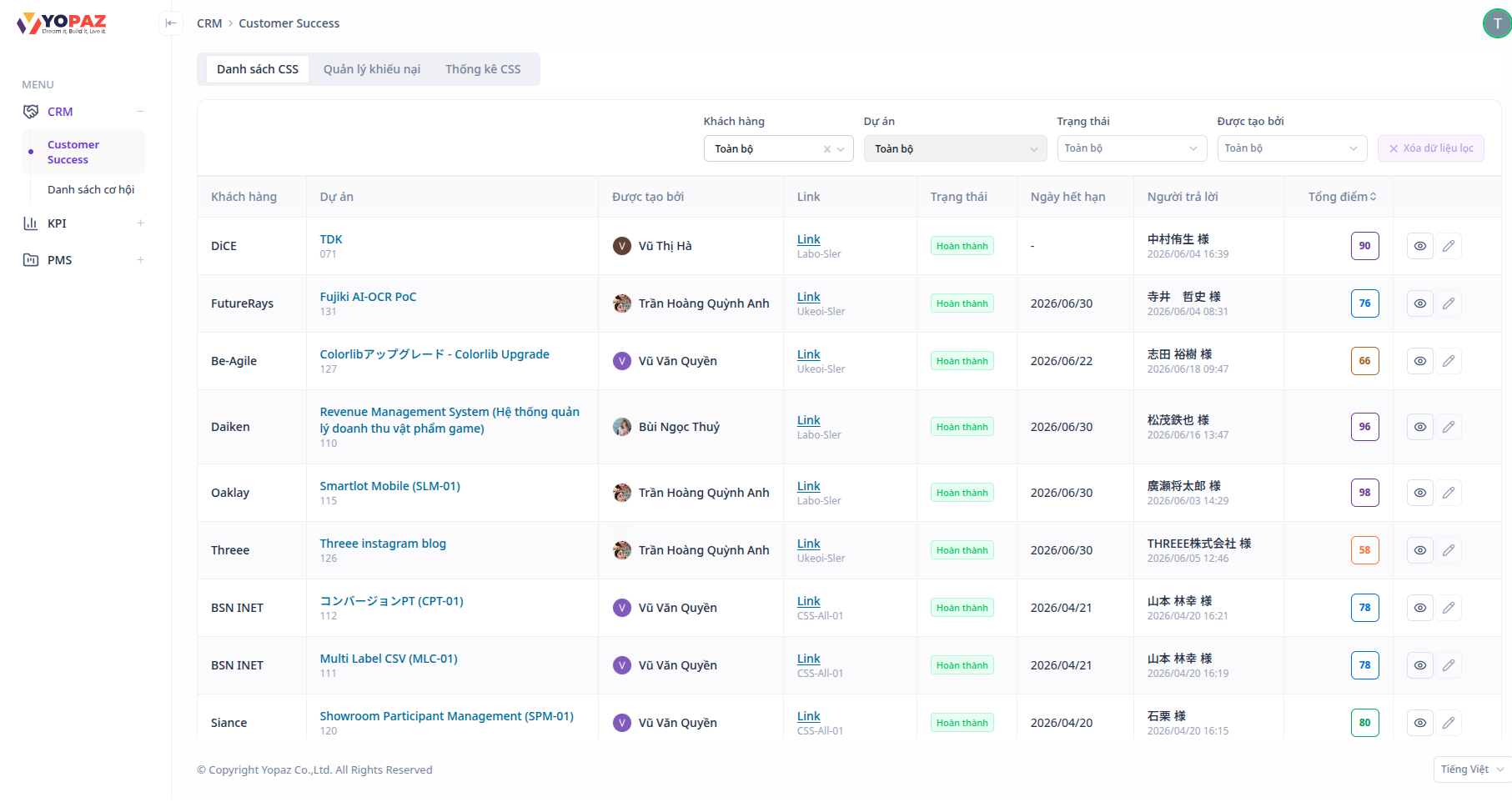Screen dimensions: 1512x802
Task: Open the Dự án filter dropdown
Action: tap(955, 148)
